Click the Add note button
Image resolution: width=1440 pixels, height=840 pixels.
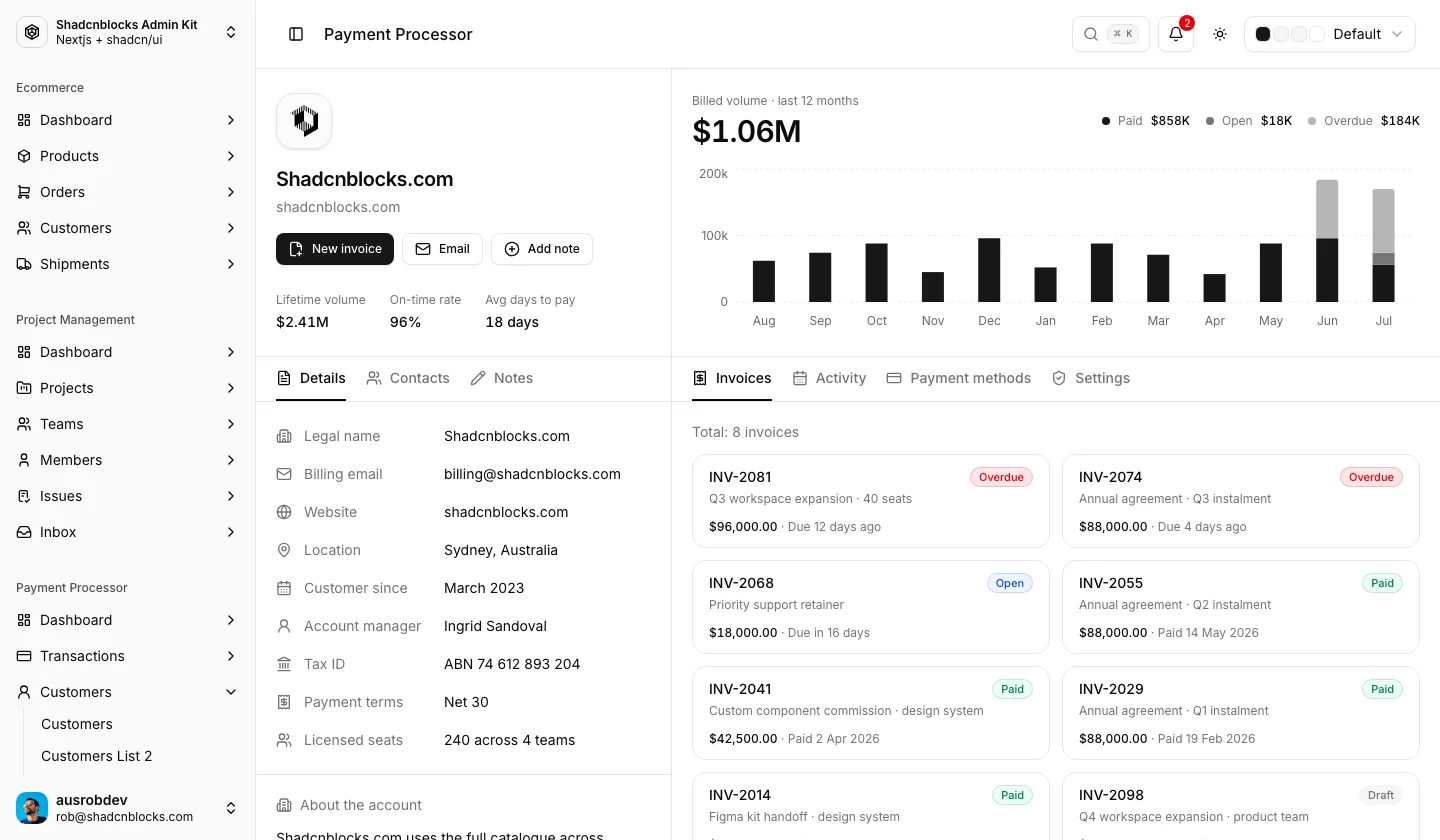coord(542,249)
